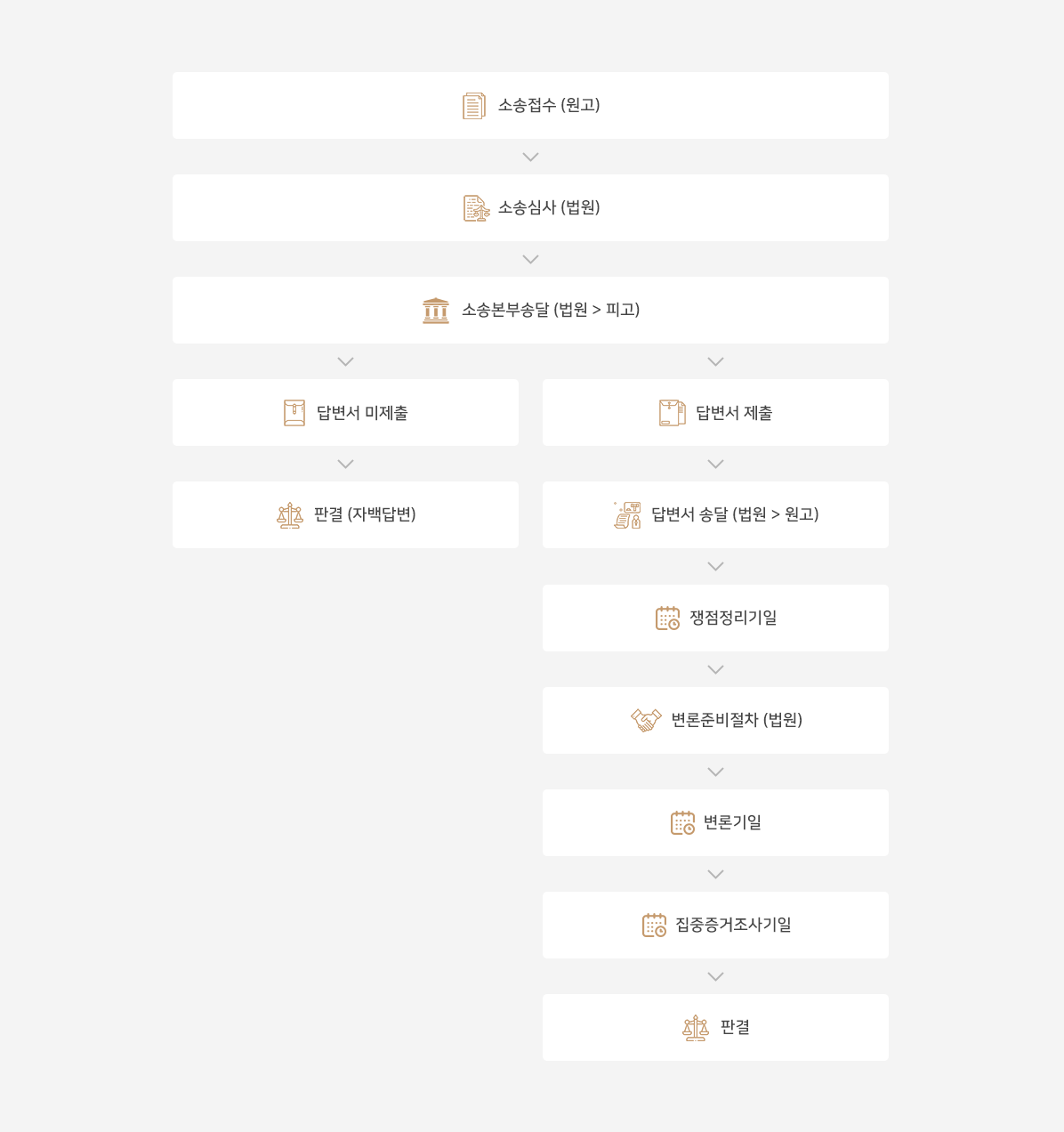
Task: Select the handshake icon beside 변론준비절차
Action: coord(647,720)
